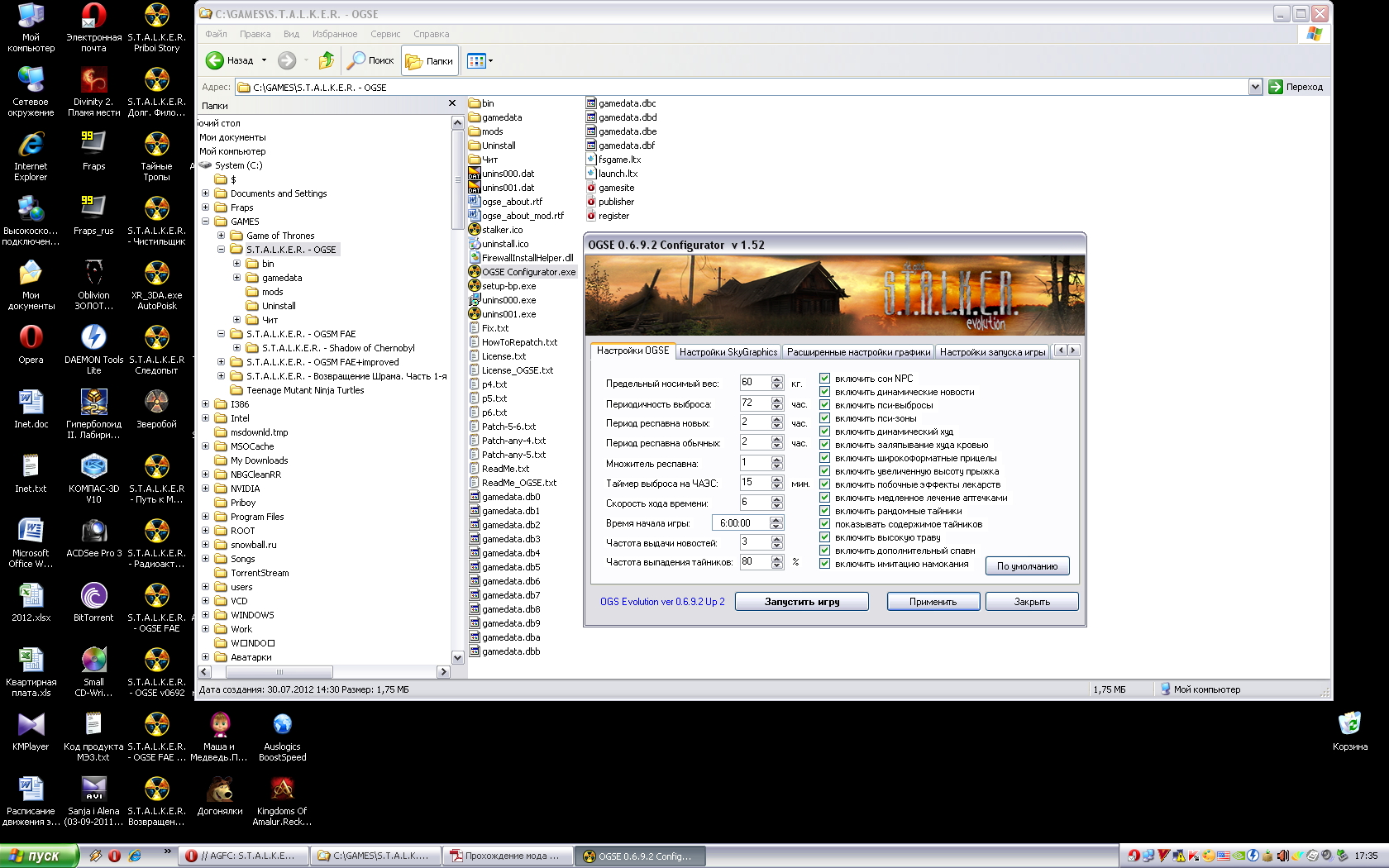Click the Применить button
This screenshot has width=1389, height=868.
click(x=933, y=602)
